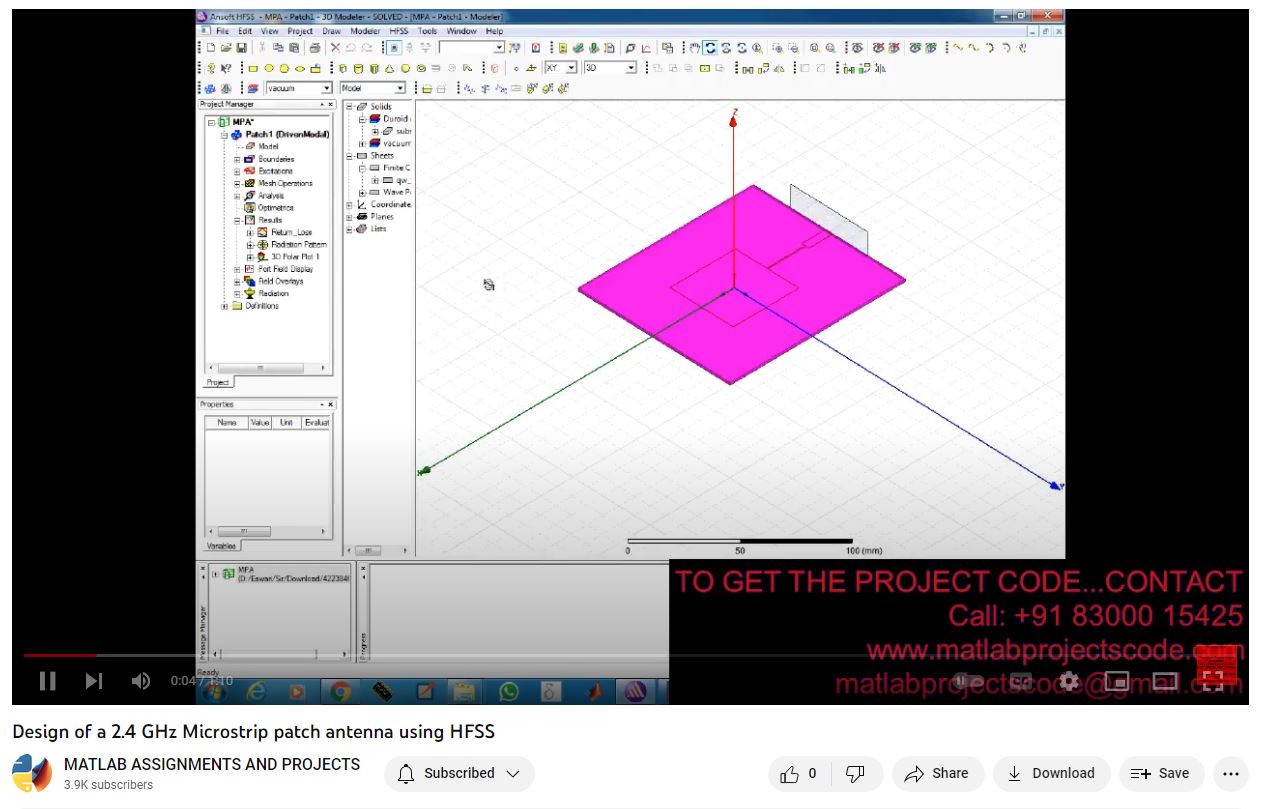Click the Delete X toolbar icon
Image resolution: width=1261 pixels, height=809 pixels.
pos(335,48)
